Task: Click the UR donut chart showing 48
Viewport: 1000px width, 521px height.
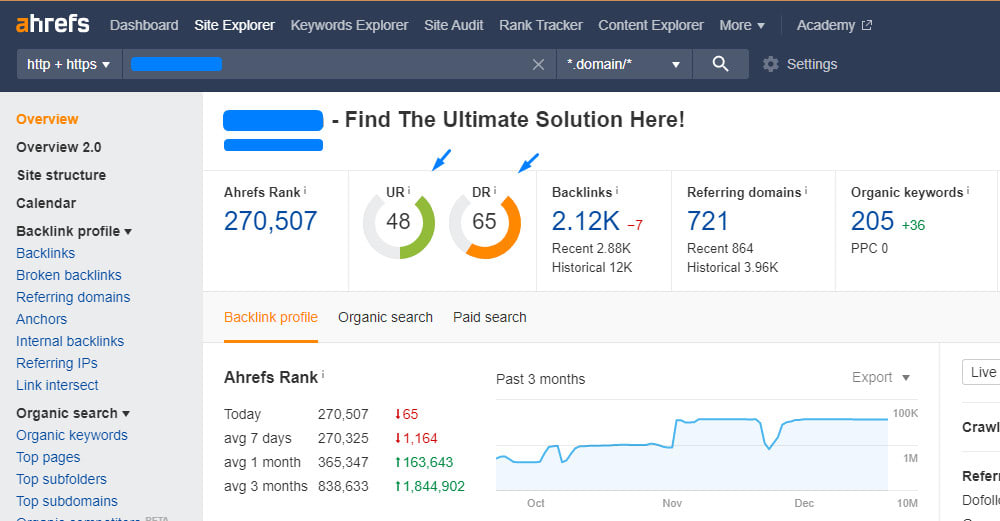Action: 399,222
